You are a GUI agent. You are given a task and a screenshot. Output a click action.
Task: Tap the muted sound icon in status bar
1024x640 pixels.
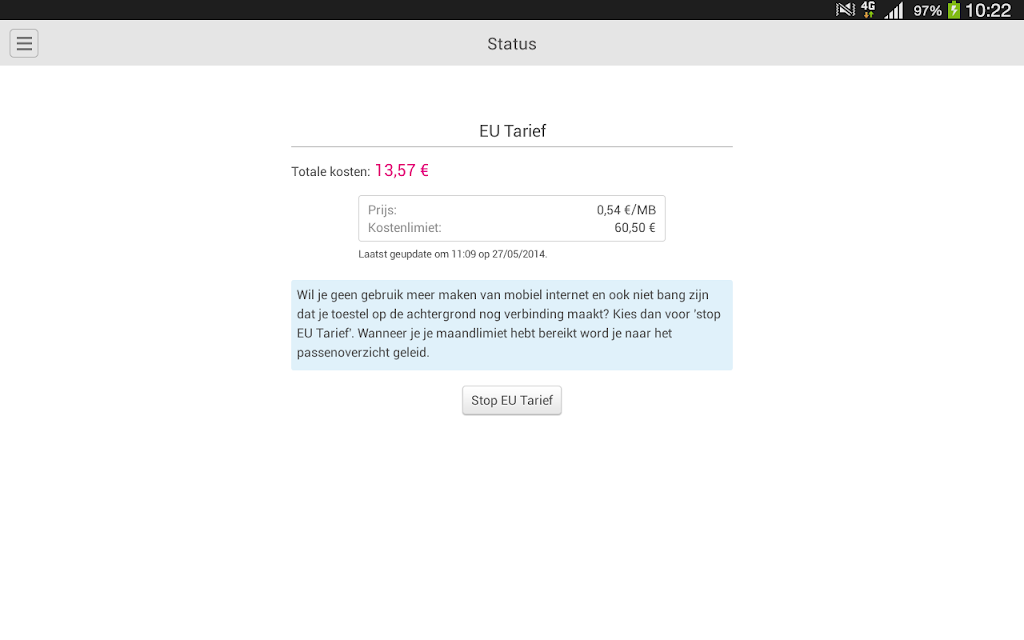pyautogui.click(x=845, y=10)
